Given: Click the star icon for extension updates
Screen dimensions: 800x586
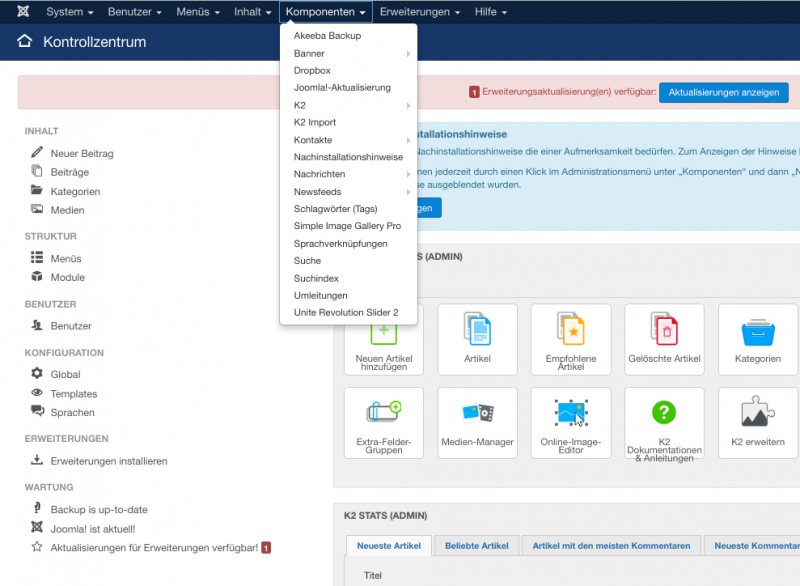Looking at the screenshot, I should pos(37,547).
